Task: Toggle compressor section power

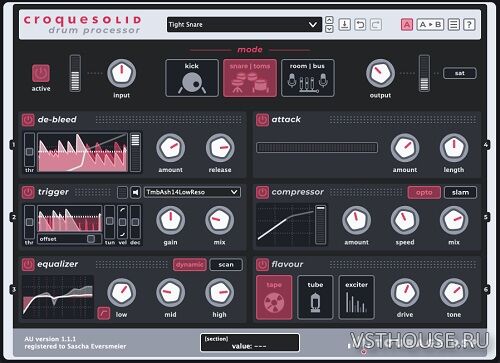Action: [262, 192]
